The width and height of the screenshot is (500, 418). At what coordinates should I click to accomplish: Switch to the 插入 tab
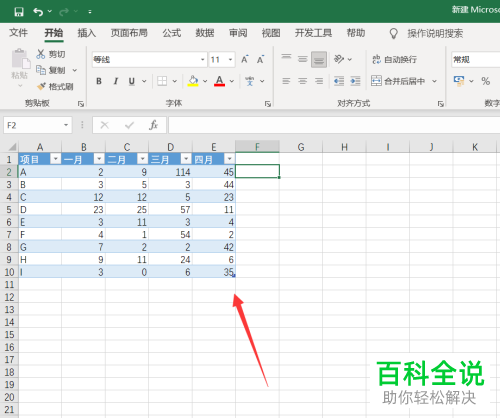pyautogui.click(x=87, y=33)
